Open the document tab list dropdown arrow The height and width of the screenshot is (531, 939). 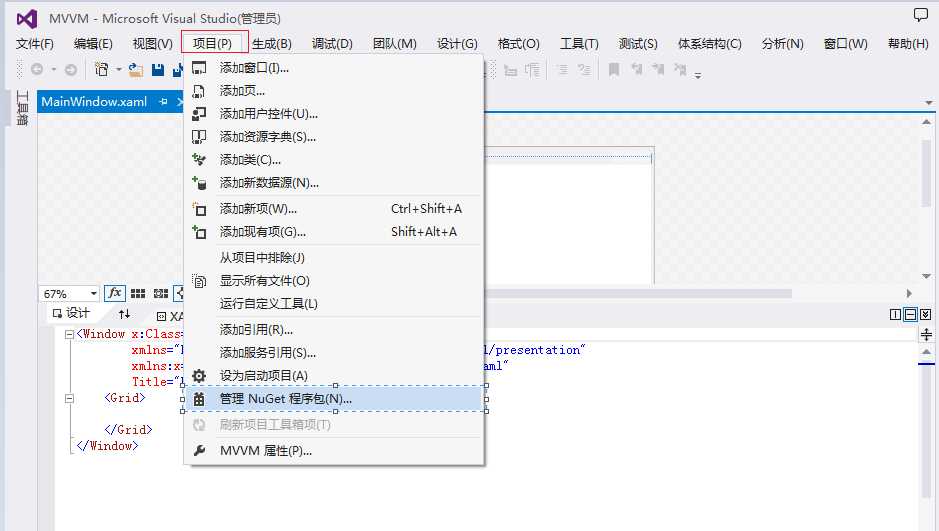point(929,103)
